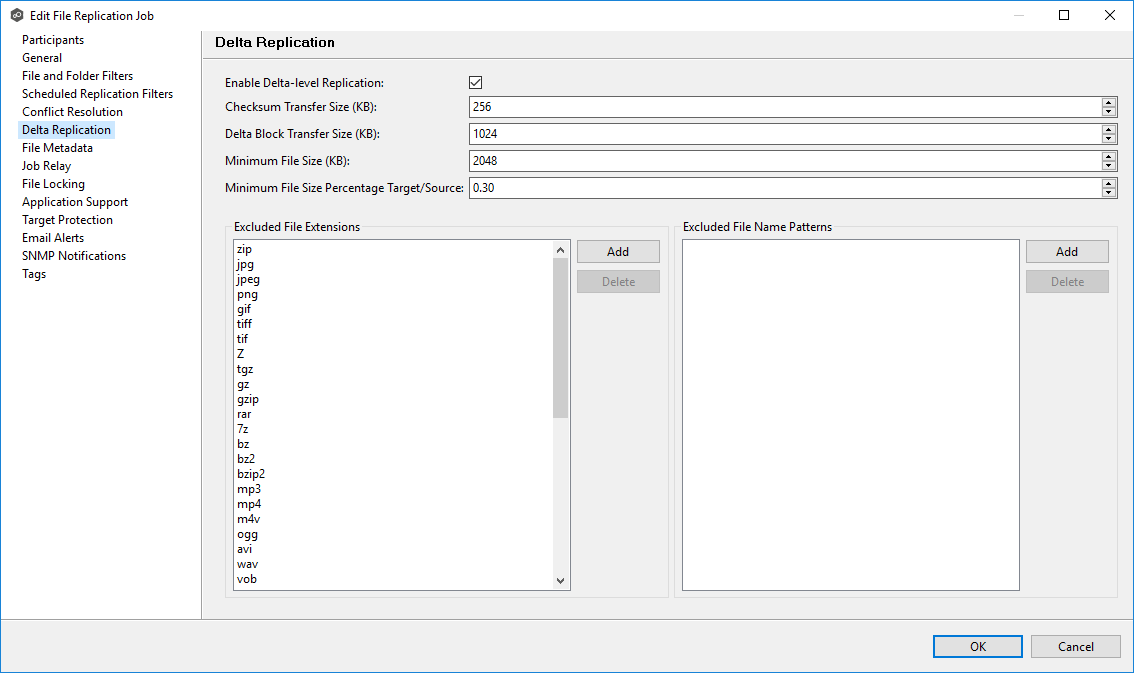The image size is (1134, 673).
Task: Switch to Conflict Resolution settings
Action: (72, 112)
